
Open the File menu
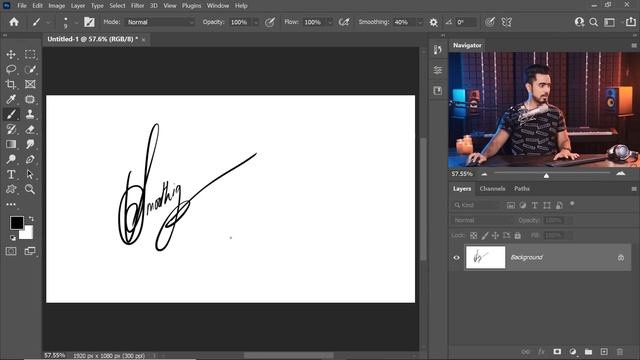pyautogui.click(x=22, y=6)
